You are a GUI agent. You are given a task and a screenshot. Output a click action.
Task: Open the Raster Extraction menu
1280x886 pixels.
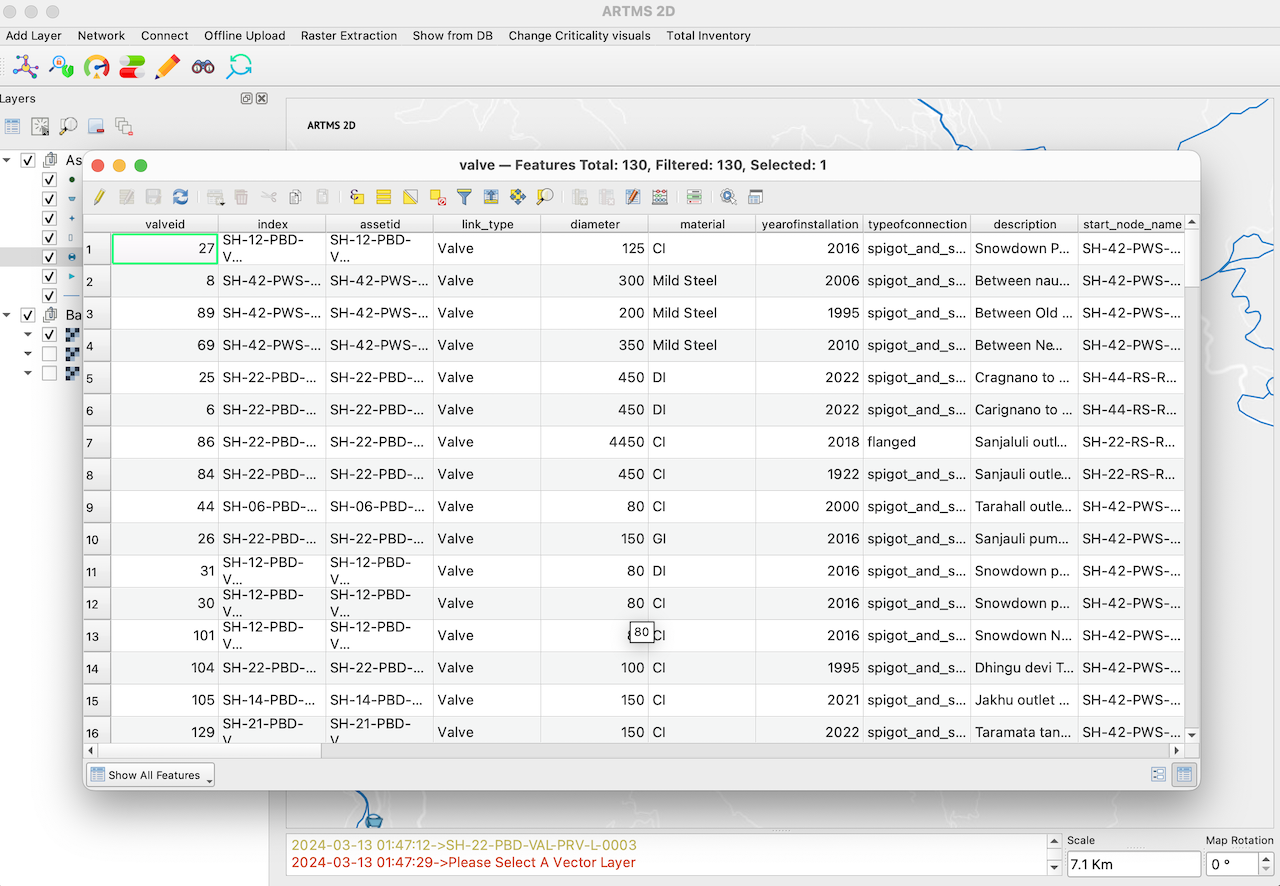click(348, 35)
